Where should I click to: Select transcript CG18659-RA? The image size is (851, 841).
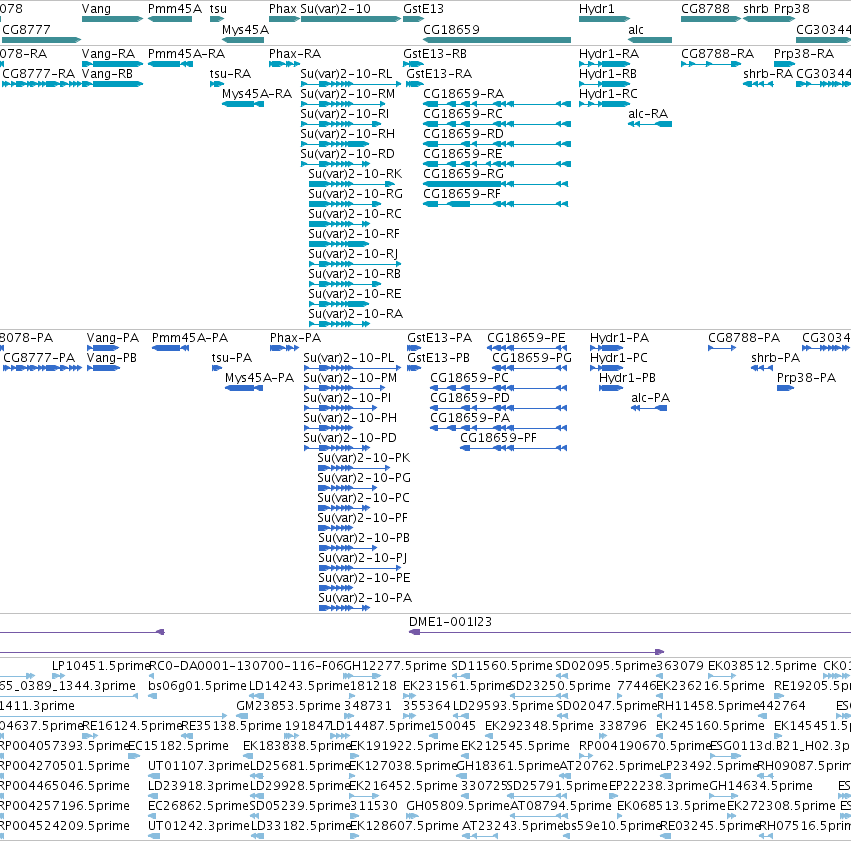(497, 104)
